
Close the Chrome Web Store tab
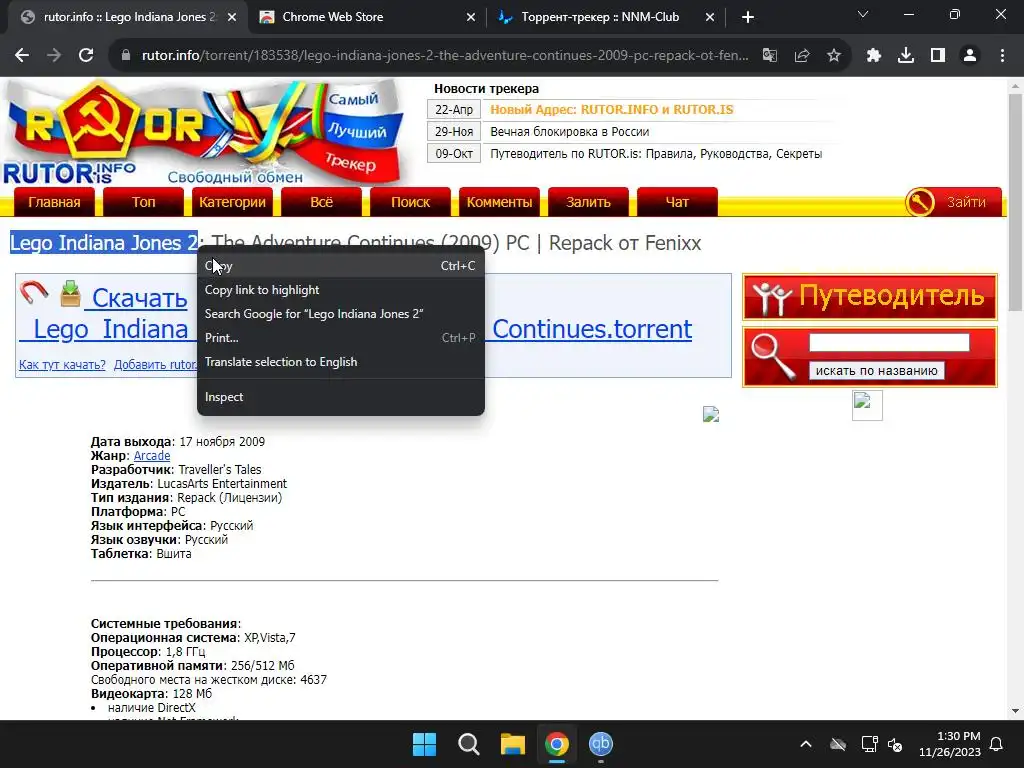point(471,17)
